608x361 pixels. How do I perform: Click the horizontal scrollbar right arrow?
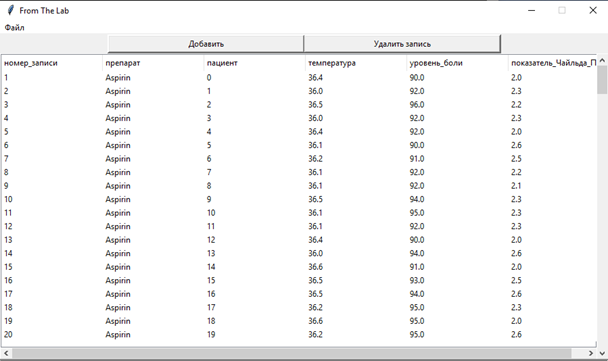pos(591,353)
